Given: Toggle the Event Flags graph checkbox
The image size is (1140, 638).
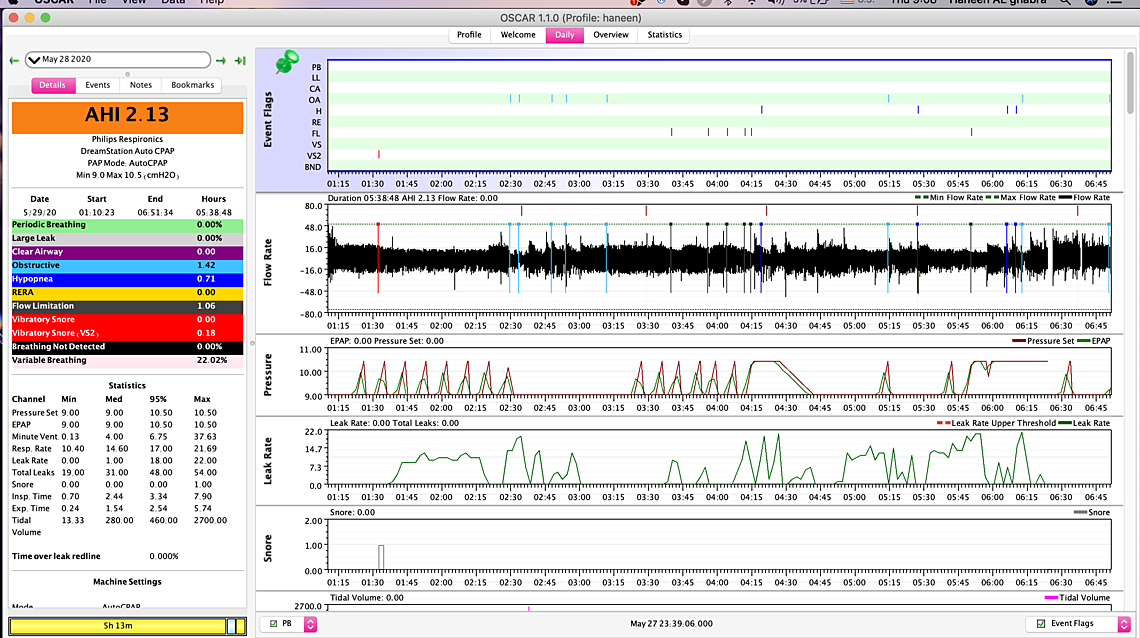Looking at the screenshot, I should pyautogui.click(x=1040, y=624).
